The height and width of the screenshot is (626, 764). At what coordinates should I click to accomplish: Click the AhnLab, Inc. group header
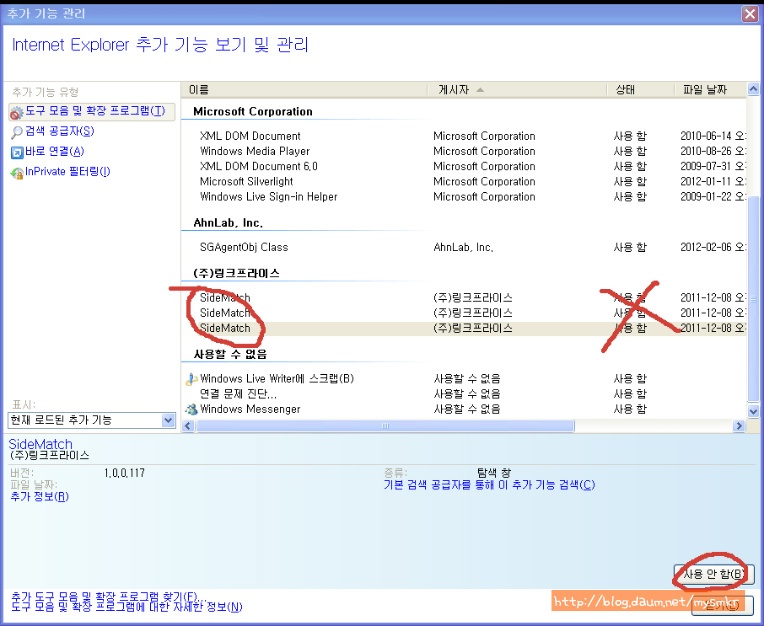228,223
